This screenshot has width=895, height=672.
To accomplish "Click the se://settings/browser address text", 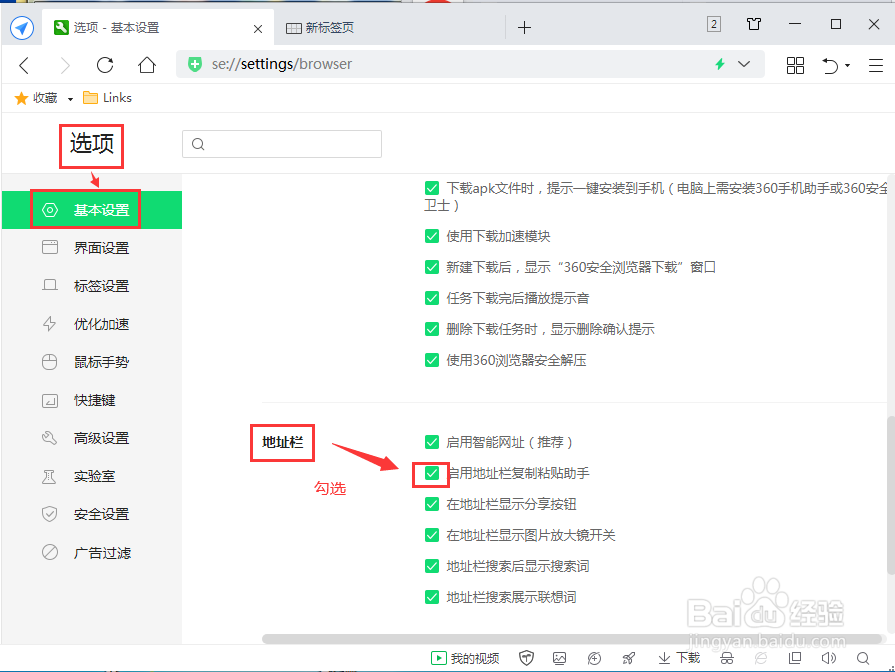I will point(281,64).
